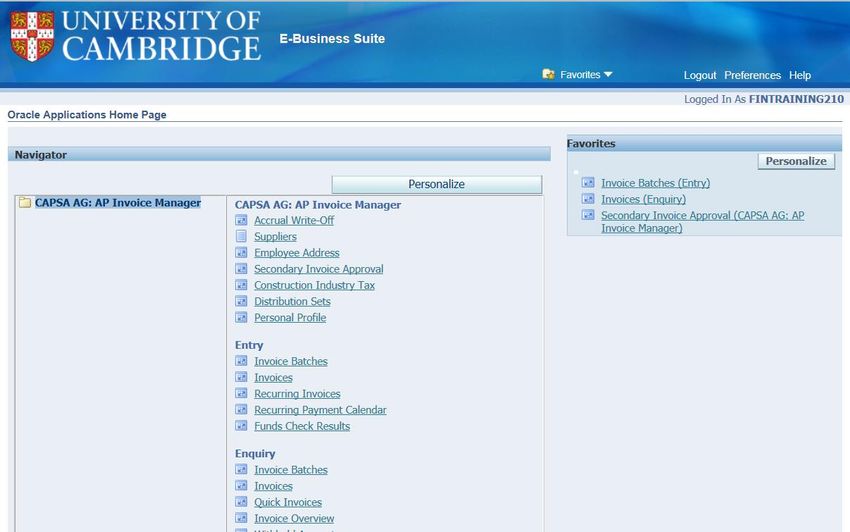The width and height of the screenshot is (850, 532).
Task: Click the document icon beside Suppliers
Action: click(x=241, y=236)
